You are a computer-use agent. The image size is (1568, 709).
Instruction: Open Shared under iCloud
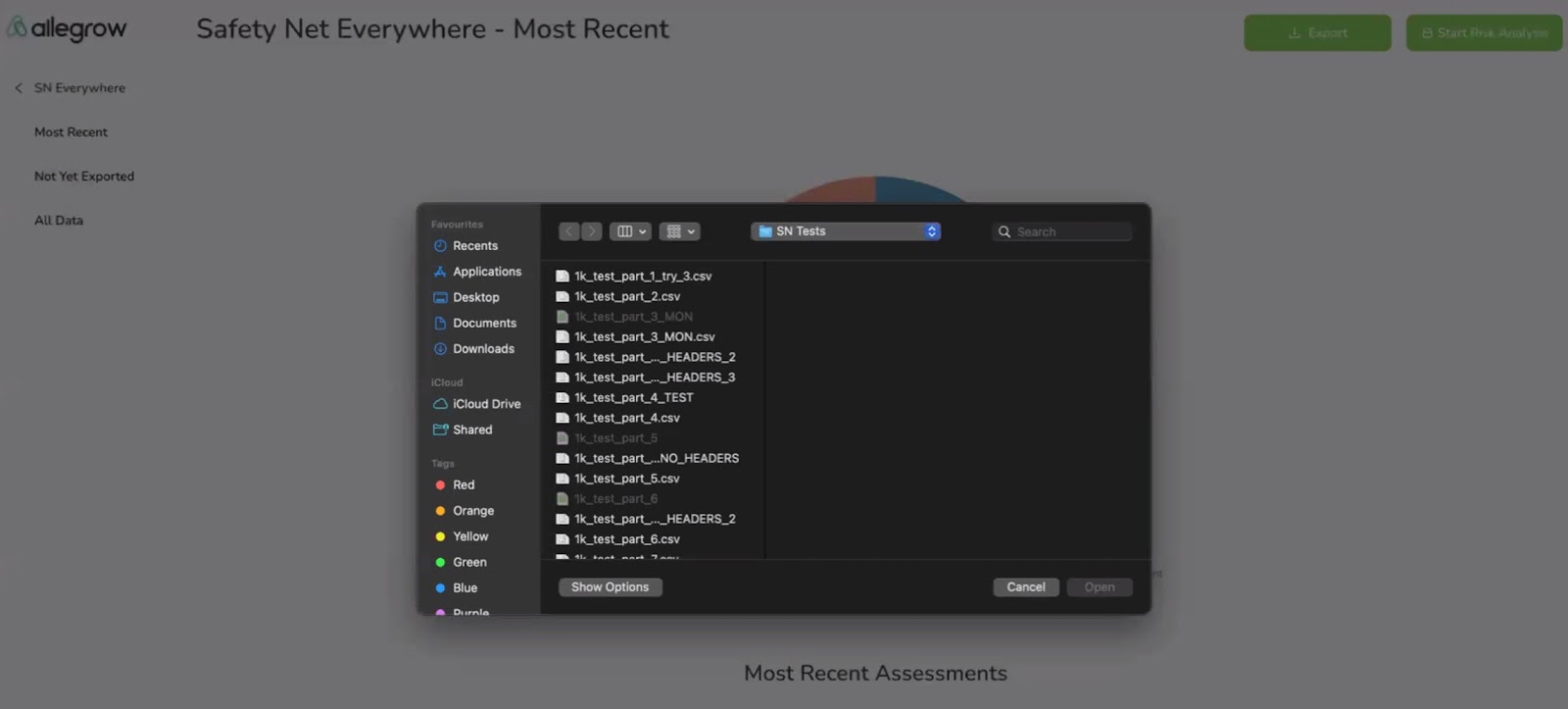click(472, 430)
